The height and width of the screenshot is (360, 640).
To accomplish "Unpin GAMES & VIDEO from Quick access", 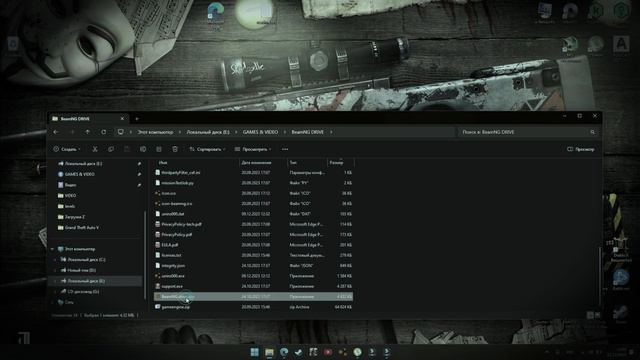I will click(139, 174).
